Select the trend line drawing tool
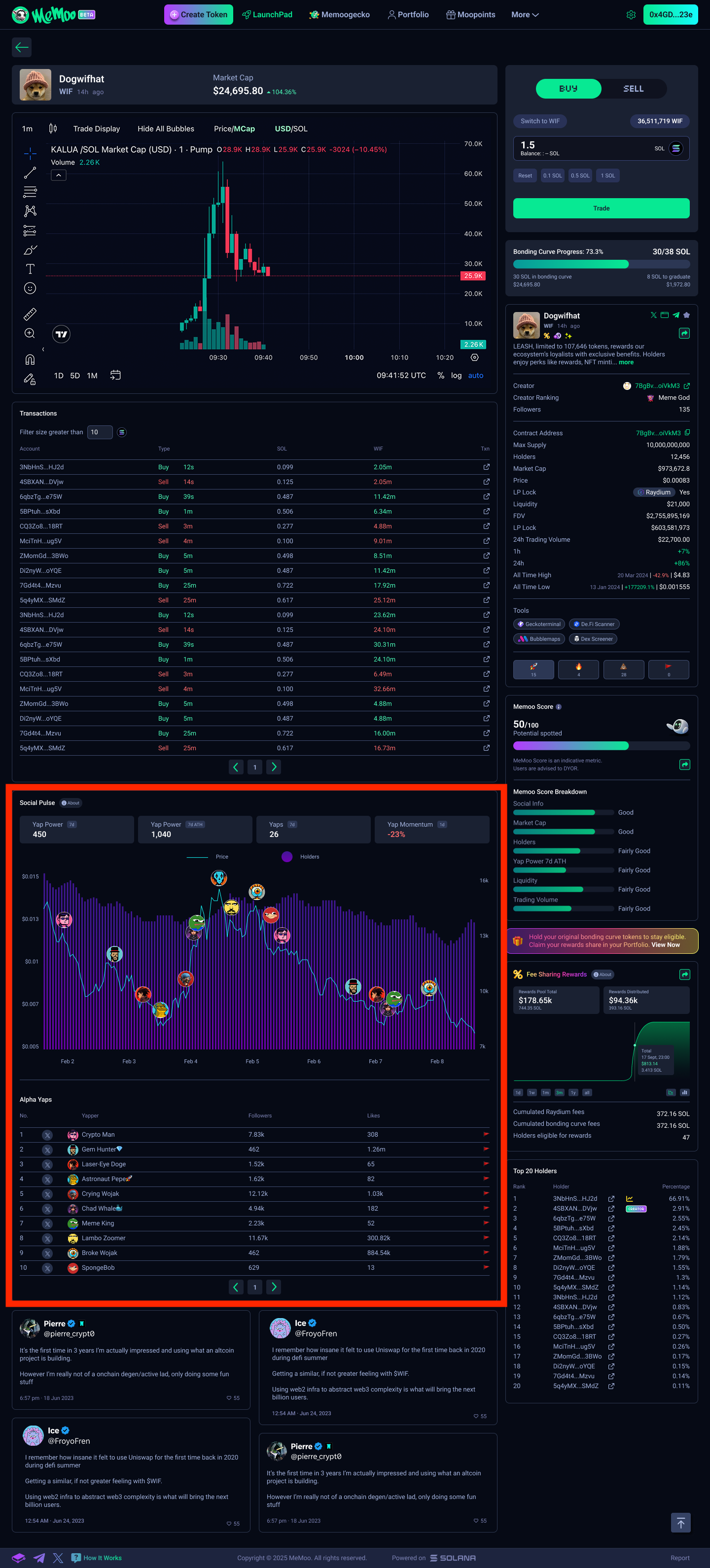 click(x=30, y=173)
